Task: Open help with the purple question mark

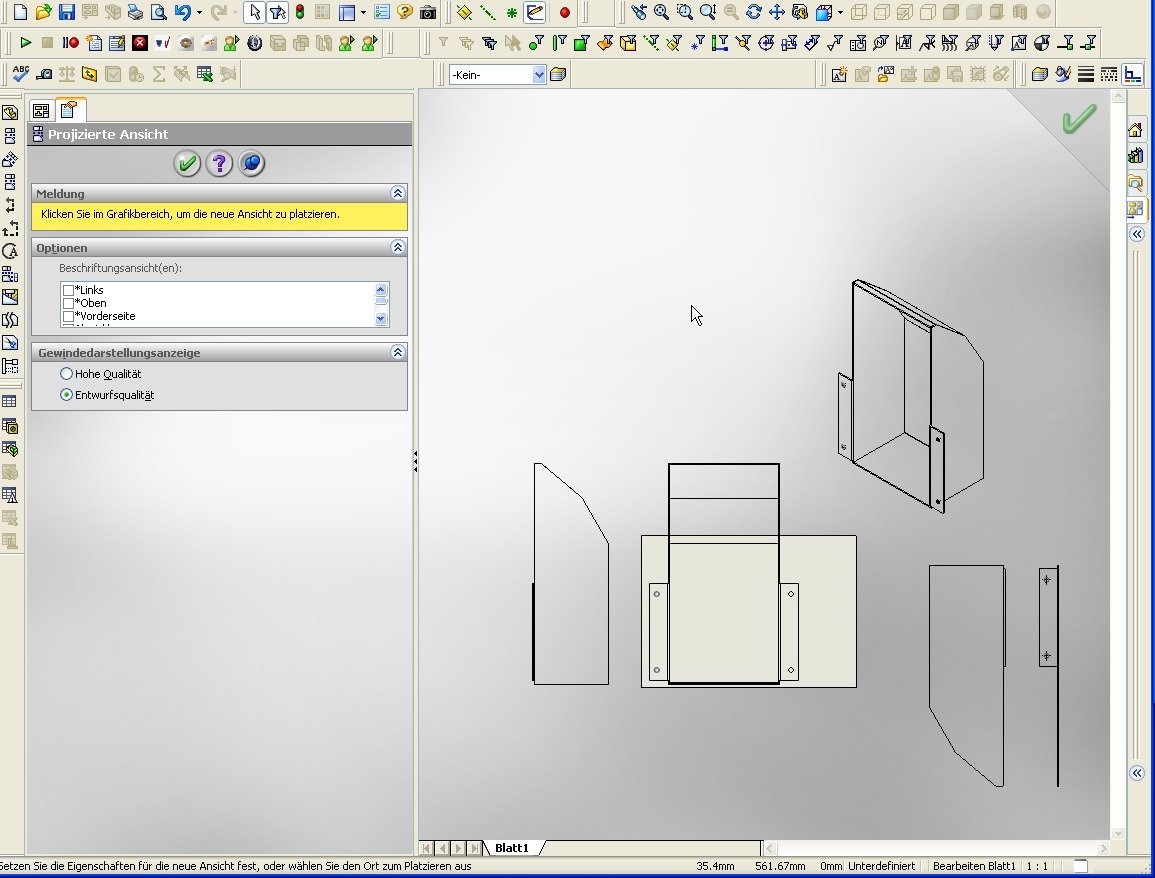Action: pyautogui.click(x=219, y=164)
